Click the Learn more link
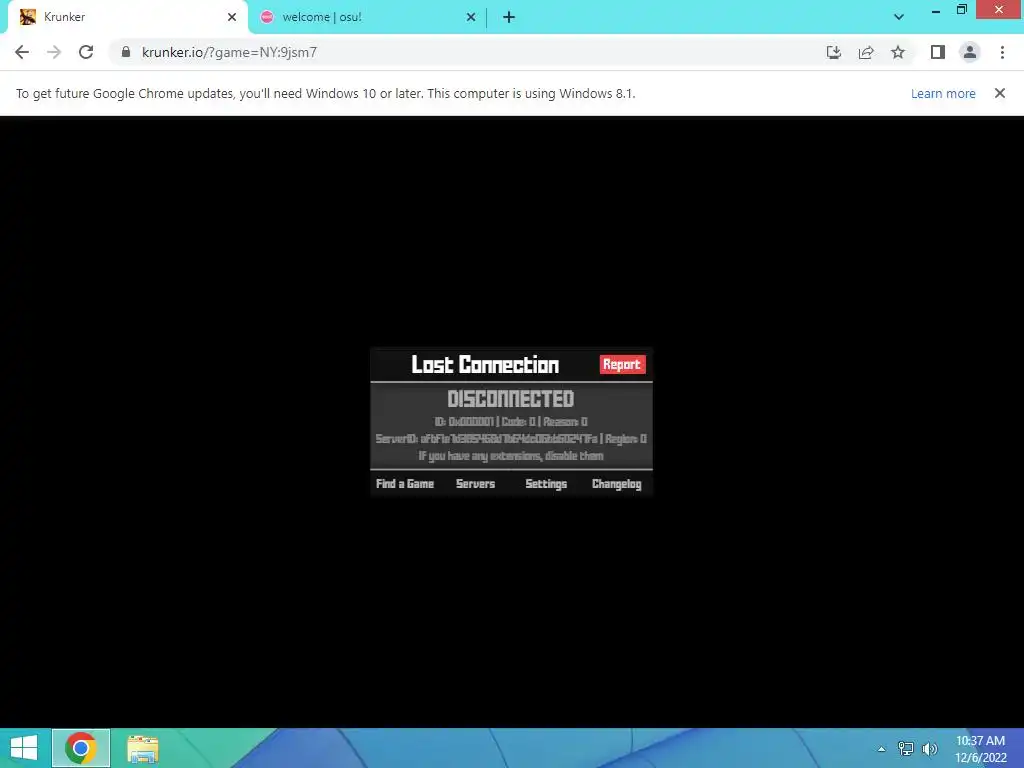 943,93
